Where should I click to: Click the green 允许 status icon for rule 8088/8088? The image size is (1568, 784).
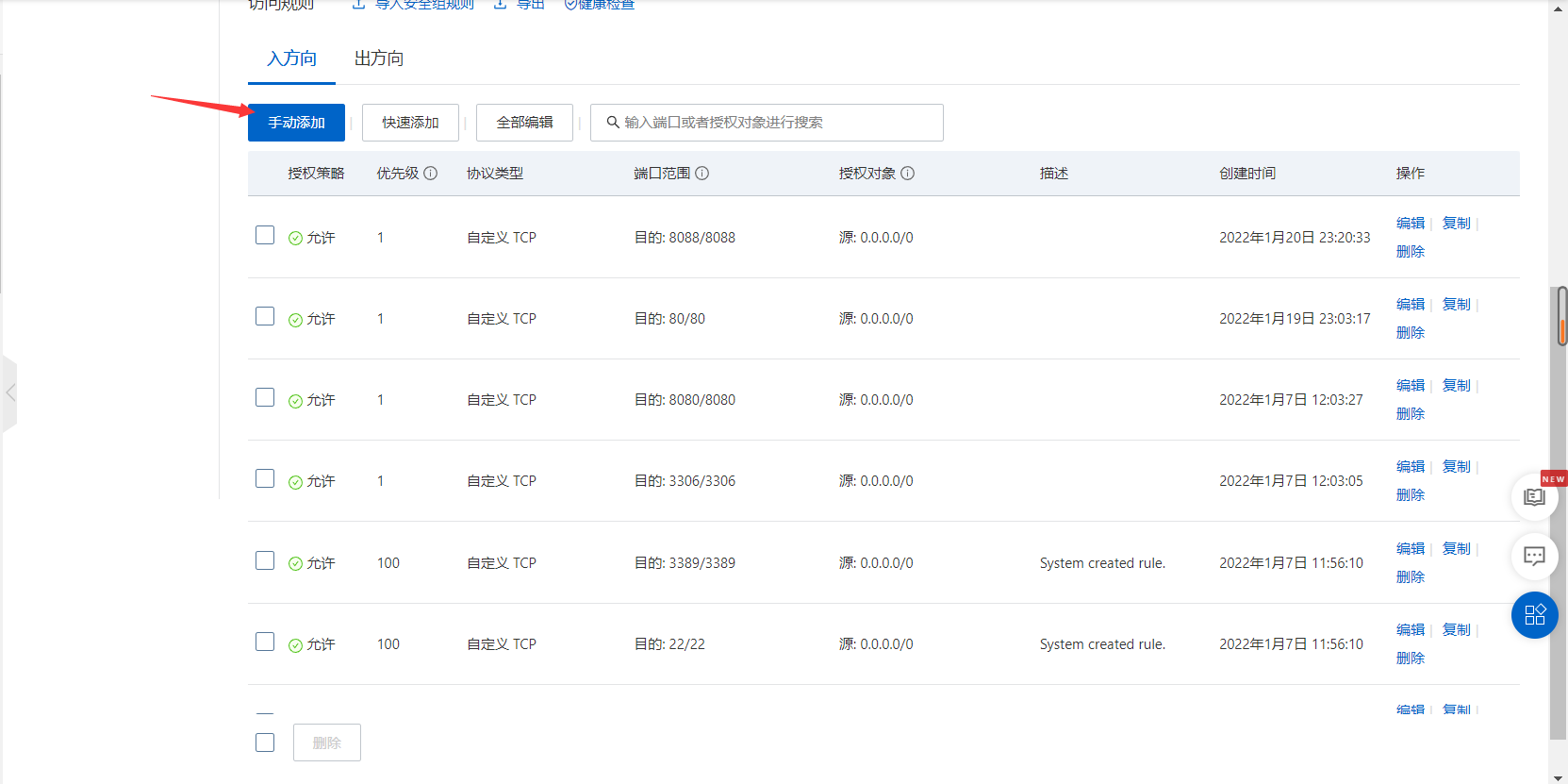tap(295, 238)
